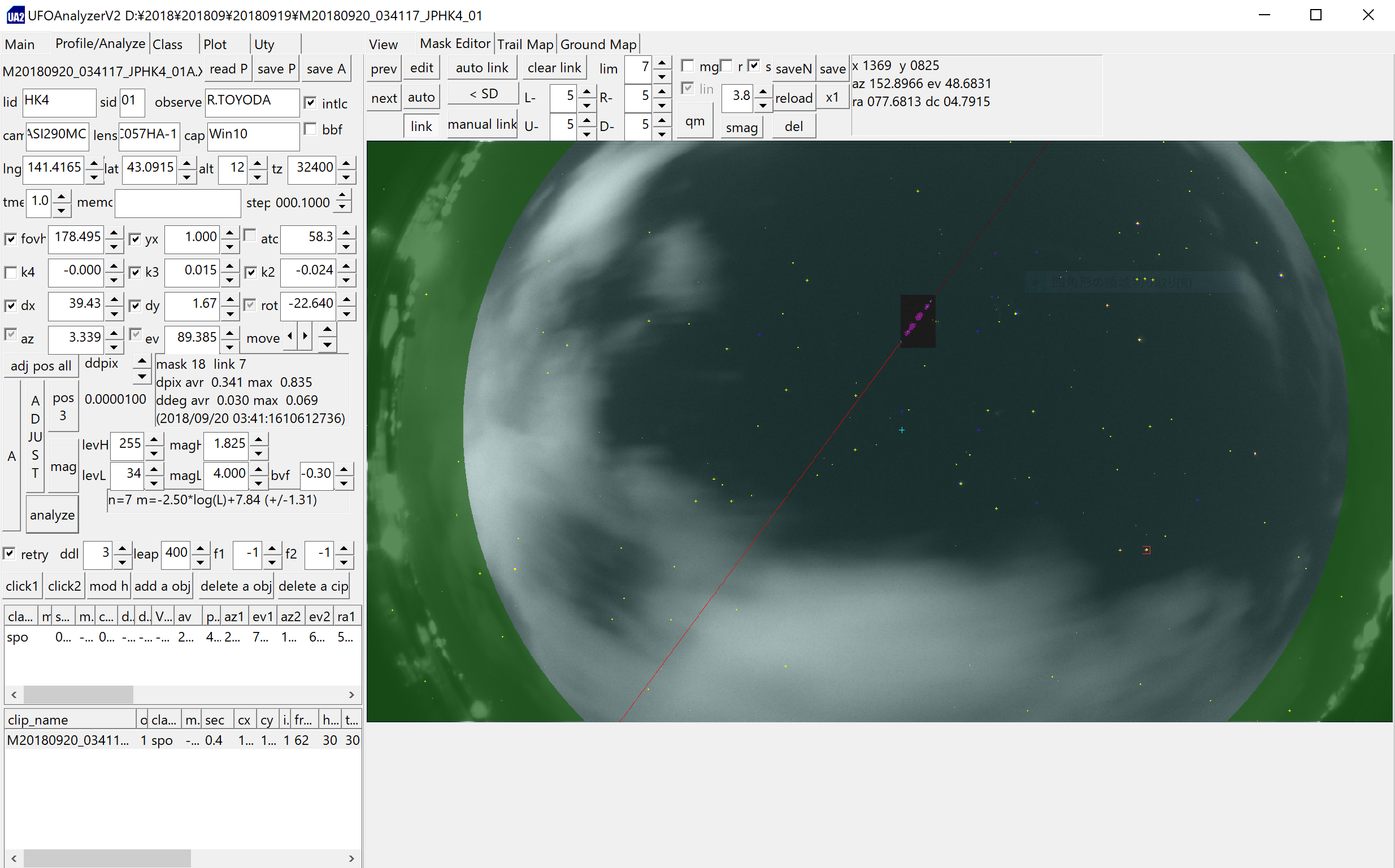Decrease the leap value spinner
Viewport: 1395px width, 868px height.
click(x=200, y=561)
